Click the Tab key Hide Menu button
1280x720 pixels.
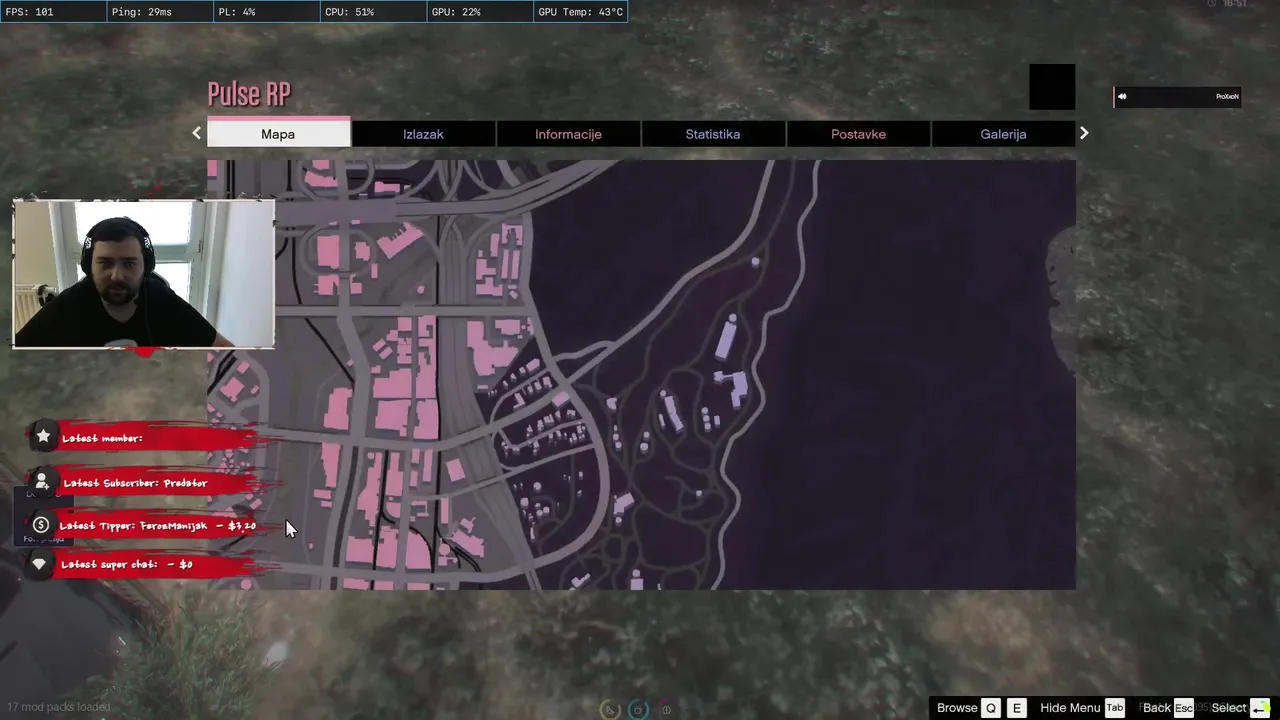(1115, 708)
